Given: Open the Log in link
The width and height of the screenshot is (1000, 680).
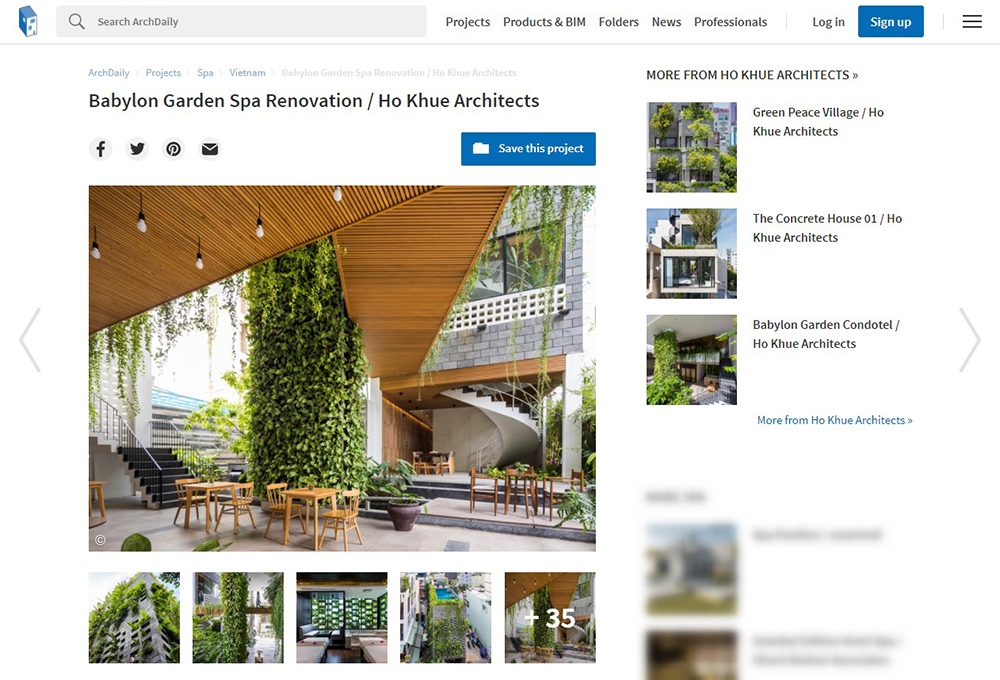Looking at the screenshot, I should [828, 22].
